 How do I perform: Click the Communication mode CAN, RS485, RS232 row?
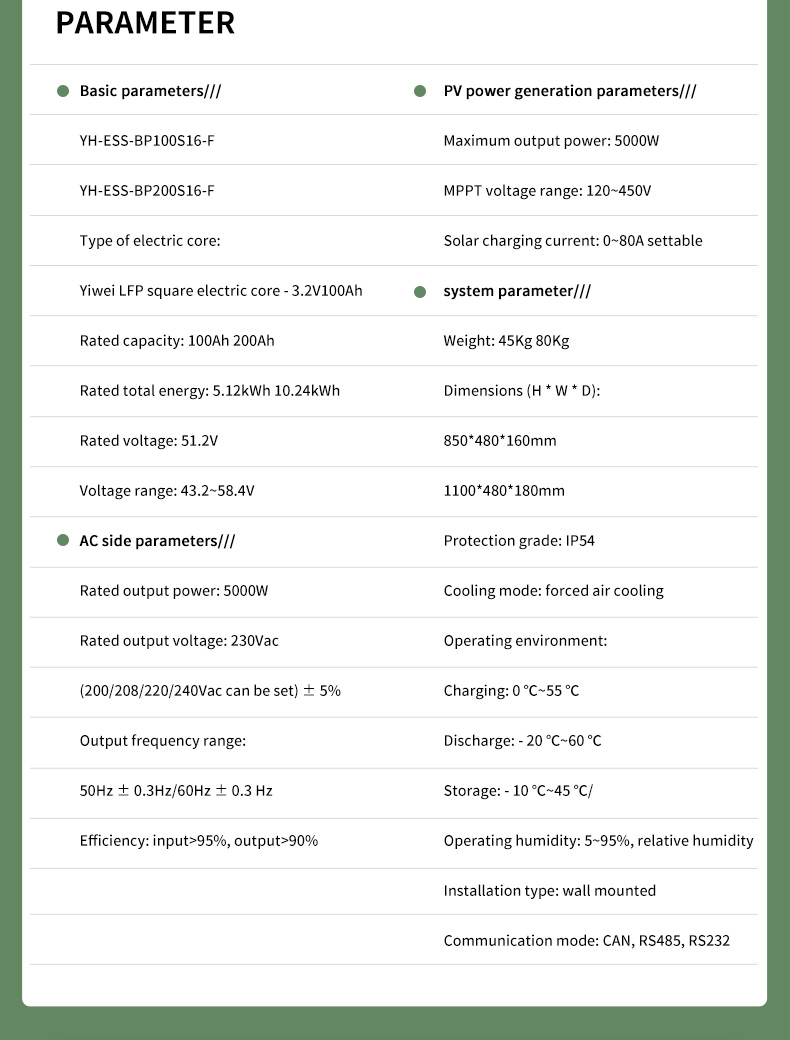586,941
